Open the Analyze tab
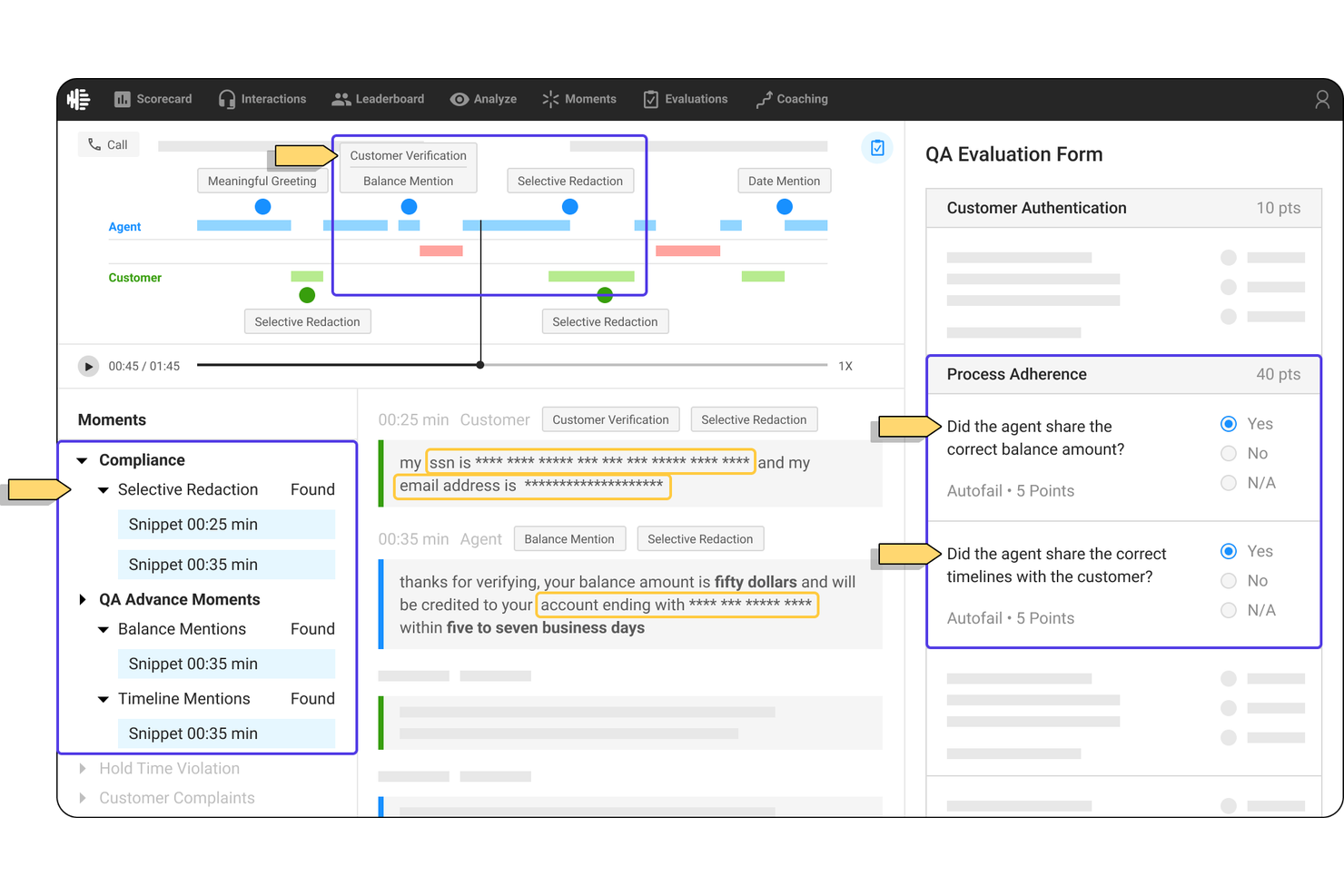The image size is (1344, 896). 483,99
